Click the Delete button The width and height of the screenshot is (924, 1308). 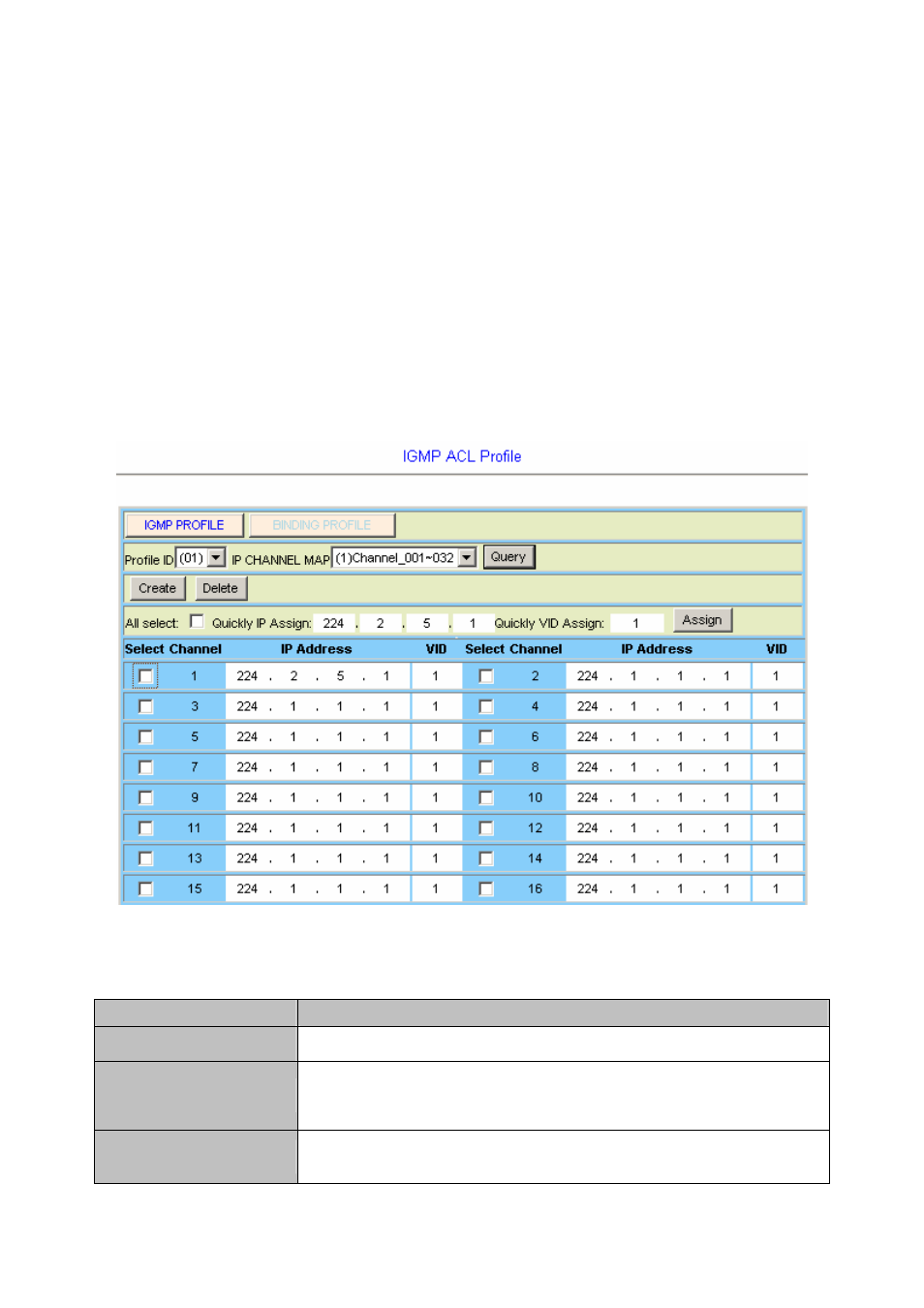pos(220,588)
